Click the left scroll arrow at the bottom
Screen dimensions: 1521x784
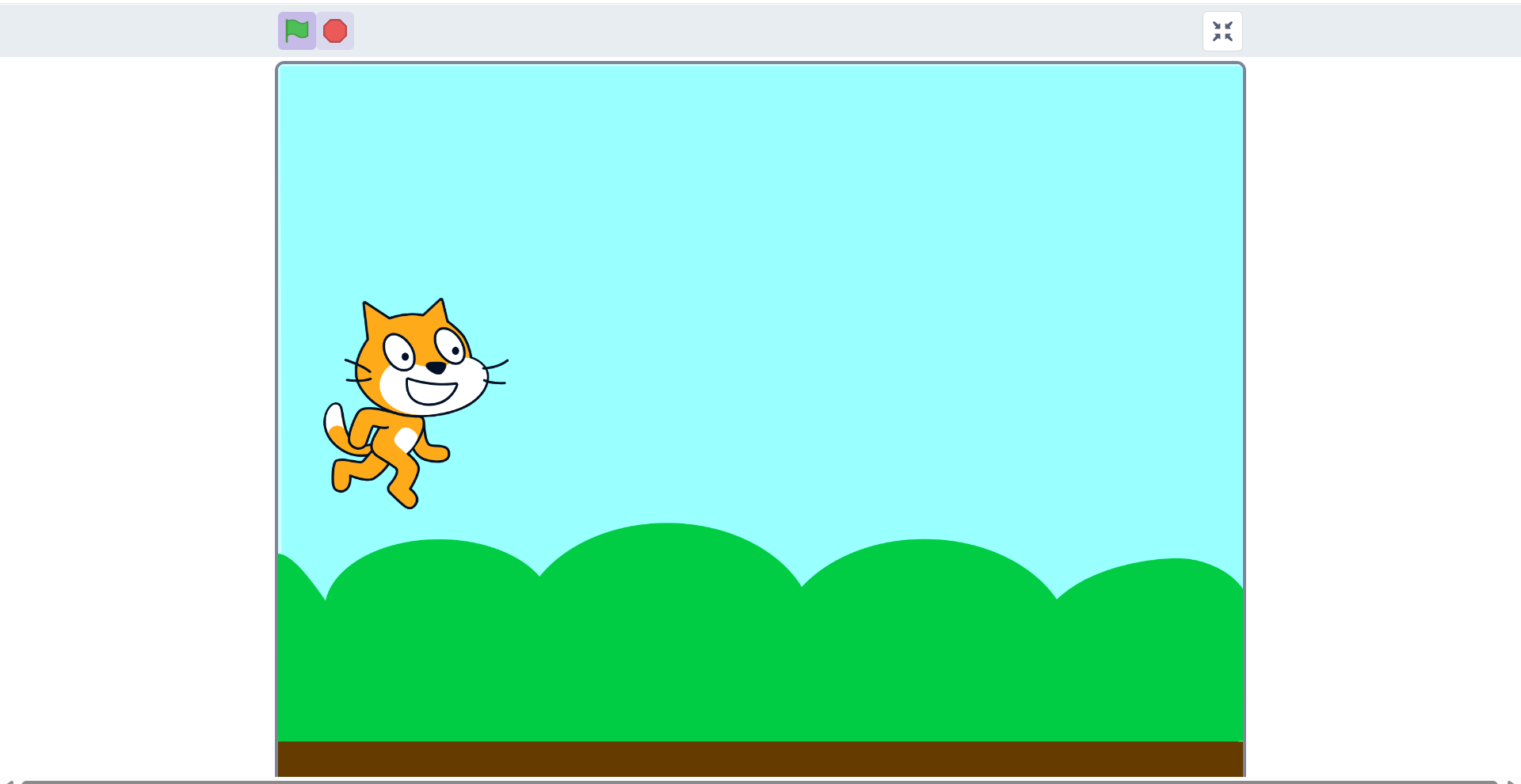(9, 781)
